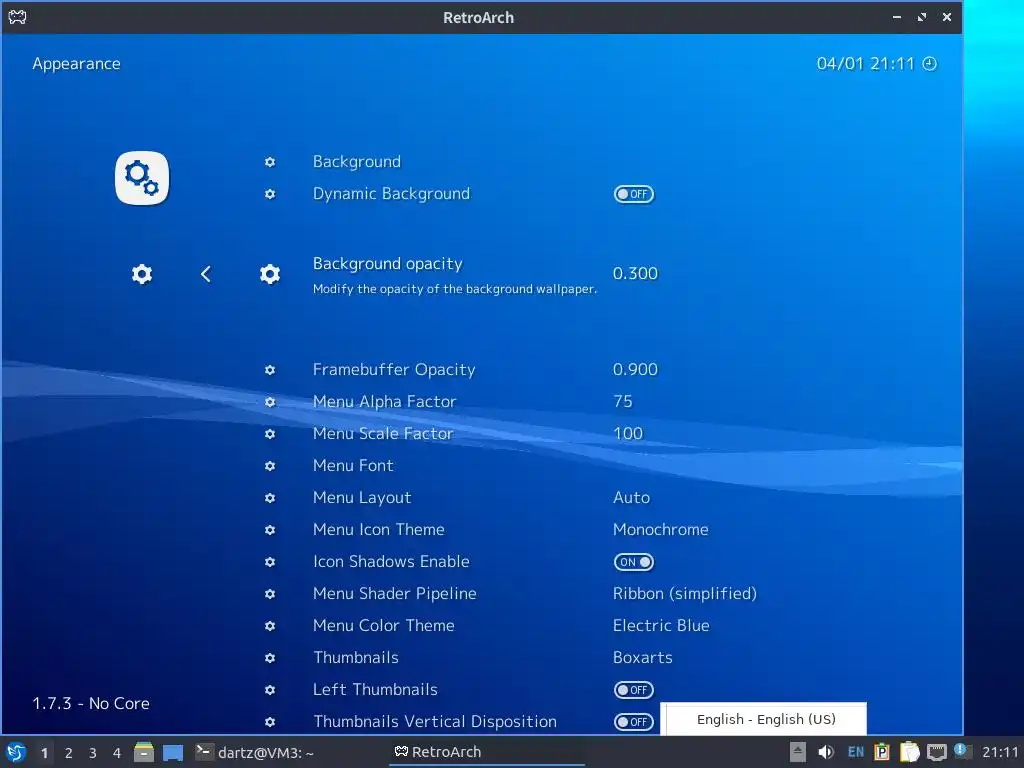The width and height of the screenshot is (1024, 768).
Task: Click the network monitor tray icon
Action: [936, 752]
